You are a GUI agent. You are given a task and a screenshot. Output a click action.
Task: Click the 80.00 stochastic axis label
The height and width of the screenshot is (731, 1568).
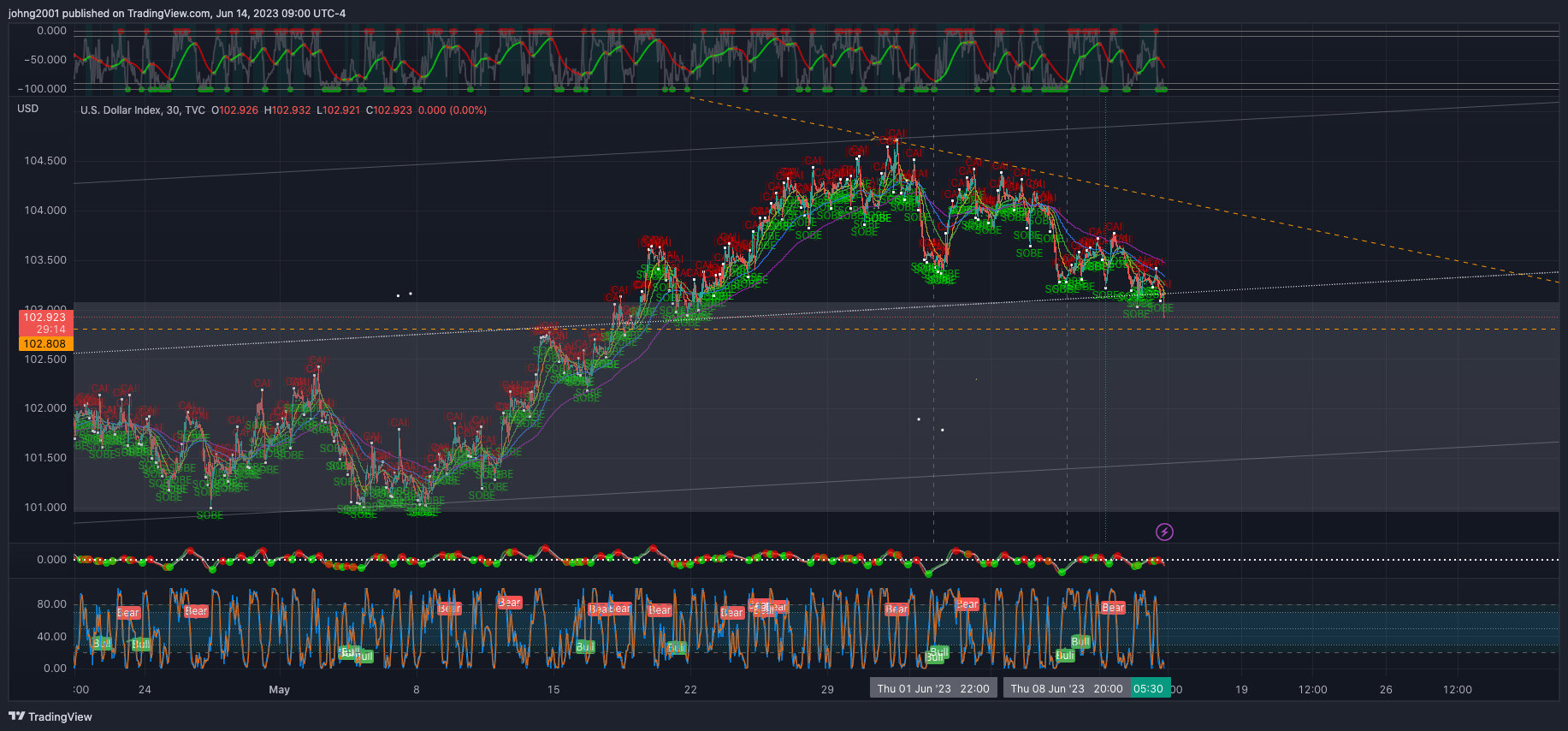click(x=52, y=604)
